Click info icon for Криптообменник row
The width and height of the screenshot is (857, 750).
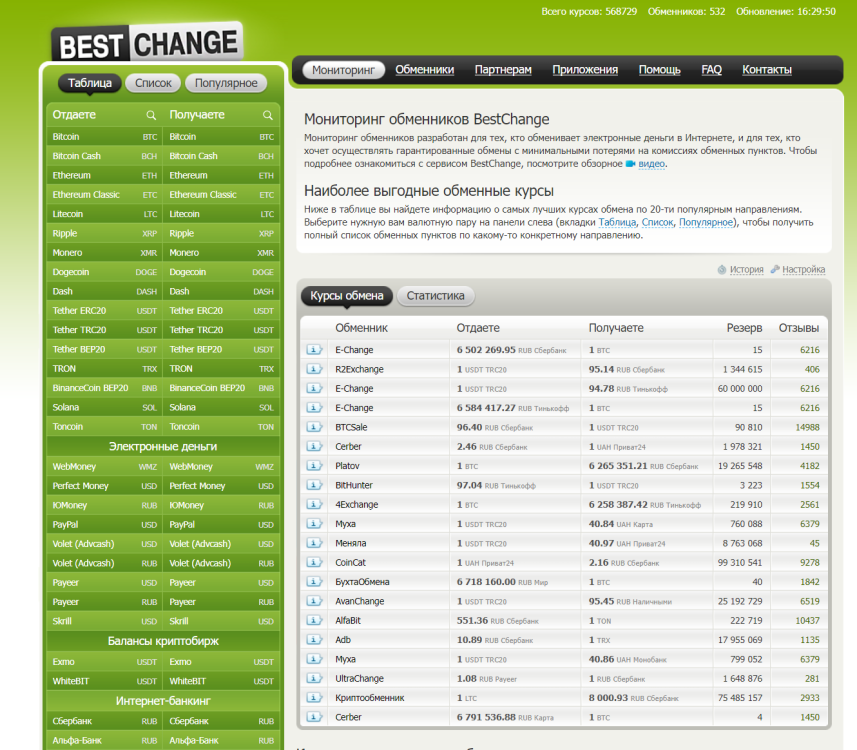coord(314,698)
